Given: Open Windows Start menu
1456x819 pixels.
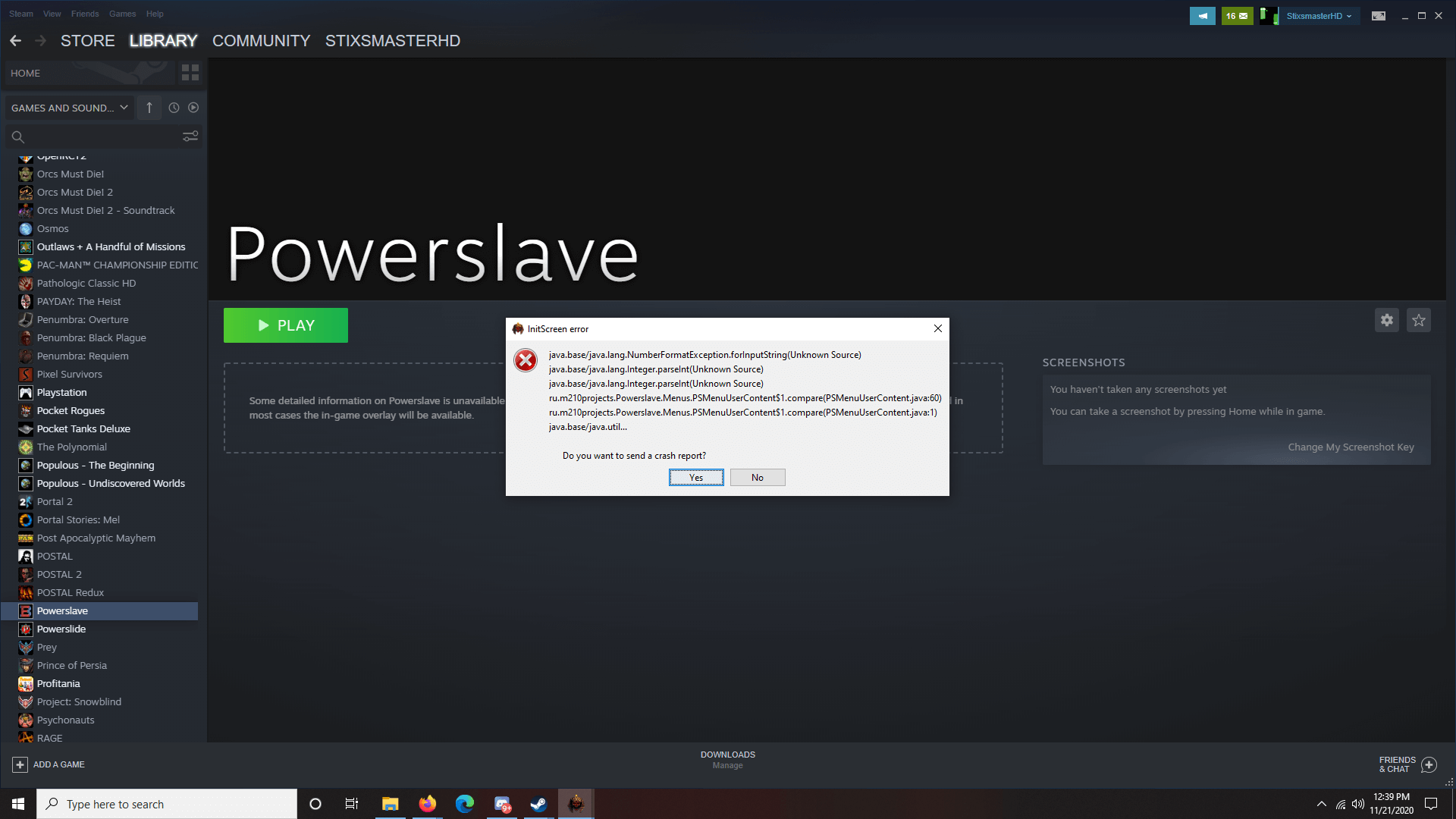Looking at the screenshot, I should pos(18,804).
